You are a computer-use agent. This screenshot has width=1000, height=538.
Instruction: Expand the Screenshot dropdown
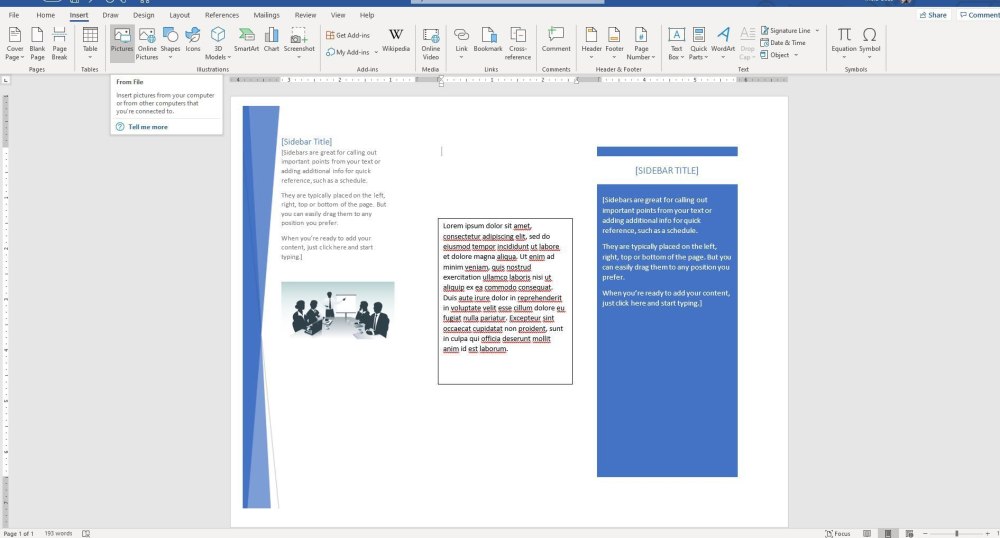tap(299, 43)
